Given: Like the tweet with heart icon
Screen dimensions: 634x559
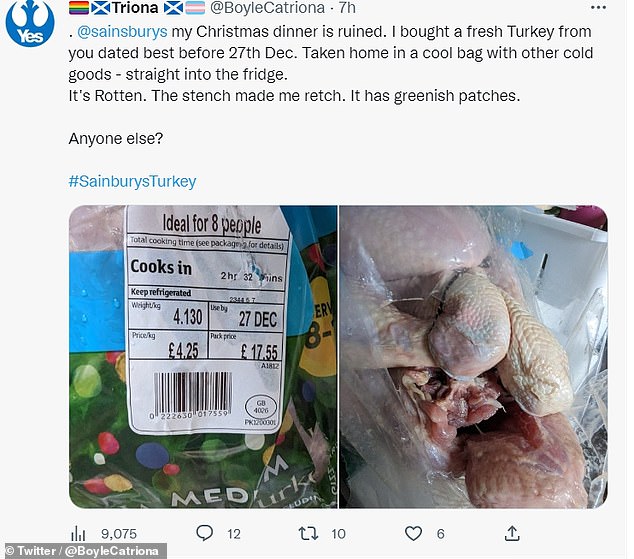Looking at the screenshot, I should (415, 534).
